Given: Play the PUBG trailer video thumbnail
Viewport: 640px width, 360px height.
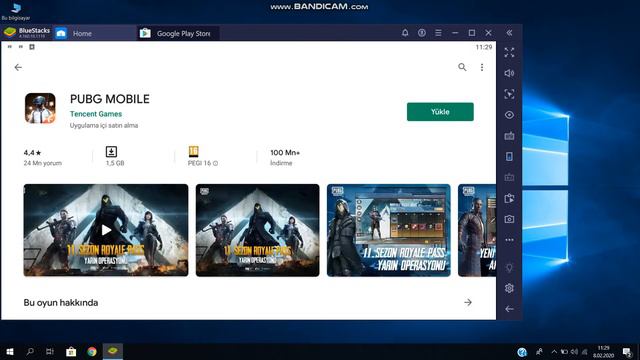Looking at the screenshot, I should 106,230.
